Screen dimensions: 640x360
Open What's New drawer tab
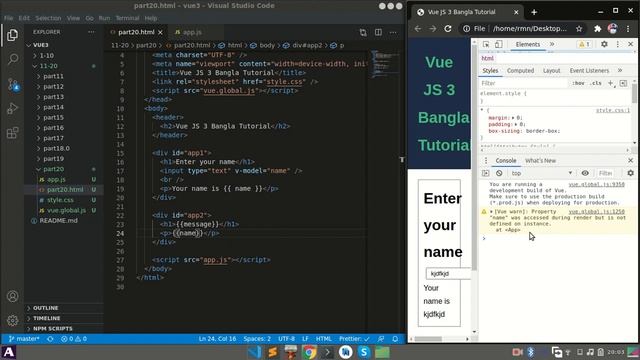[x=540, y=161]
